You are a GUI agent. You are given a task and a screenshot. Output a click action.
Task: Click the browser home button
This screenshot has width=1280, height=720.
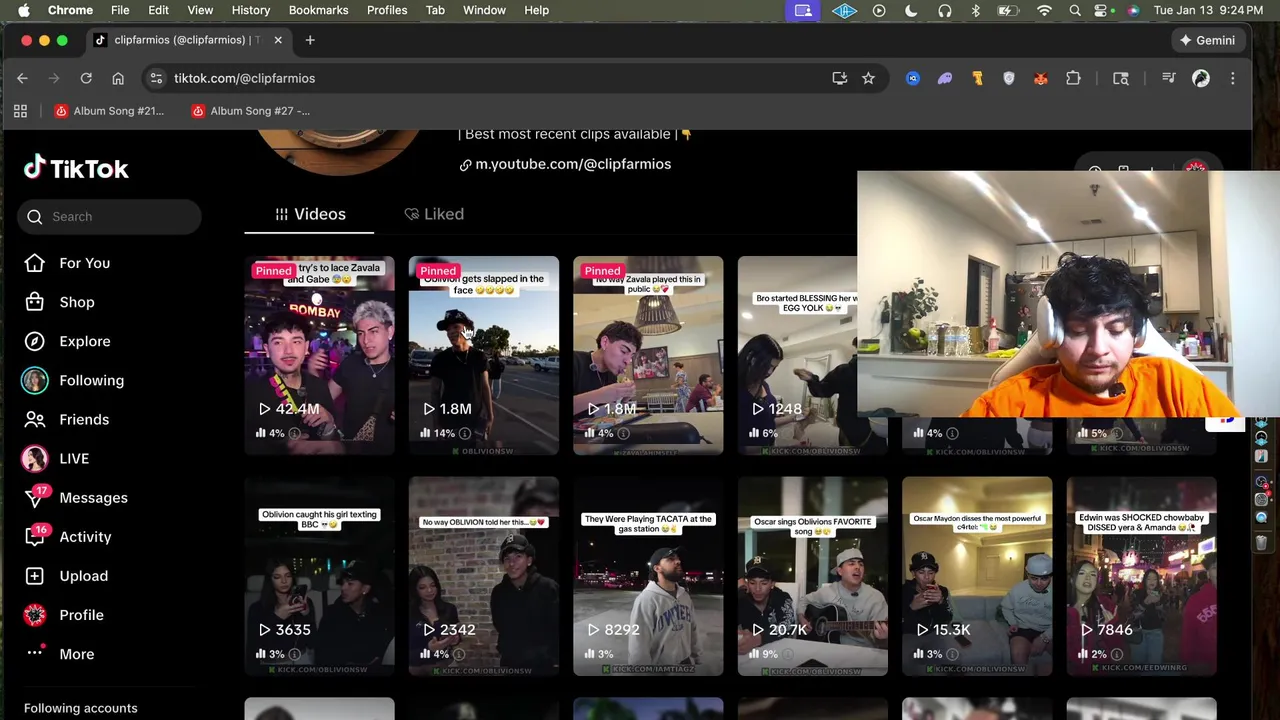click(x=118, y=78)
